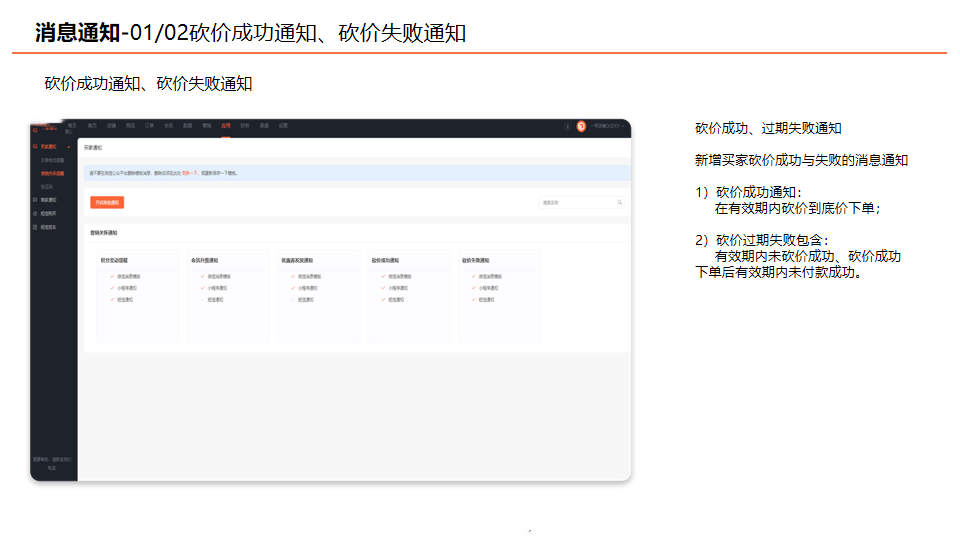This screenshot has width=960, height=540.
Task: Open the account name dropdown in header
Action: (607, 126)
